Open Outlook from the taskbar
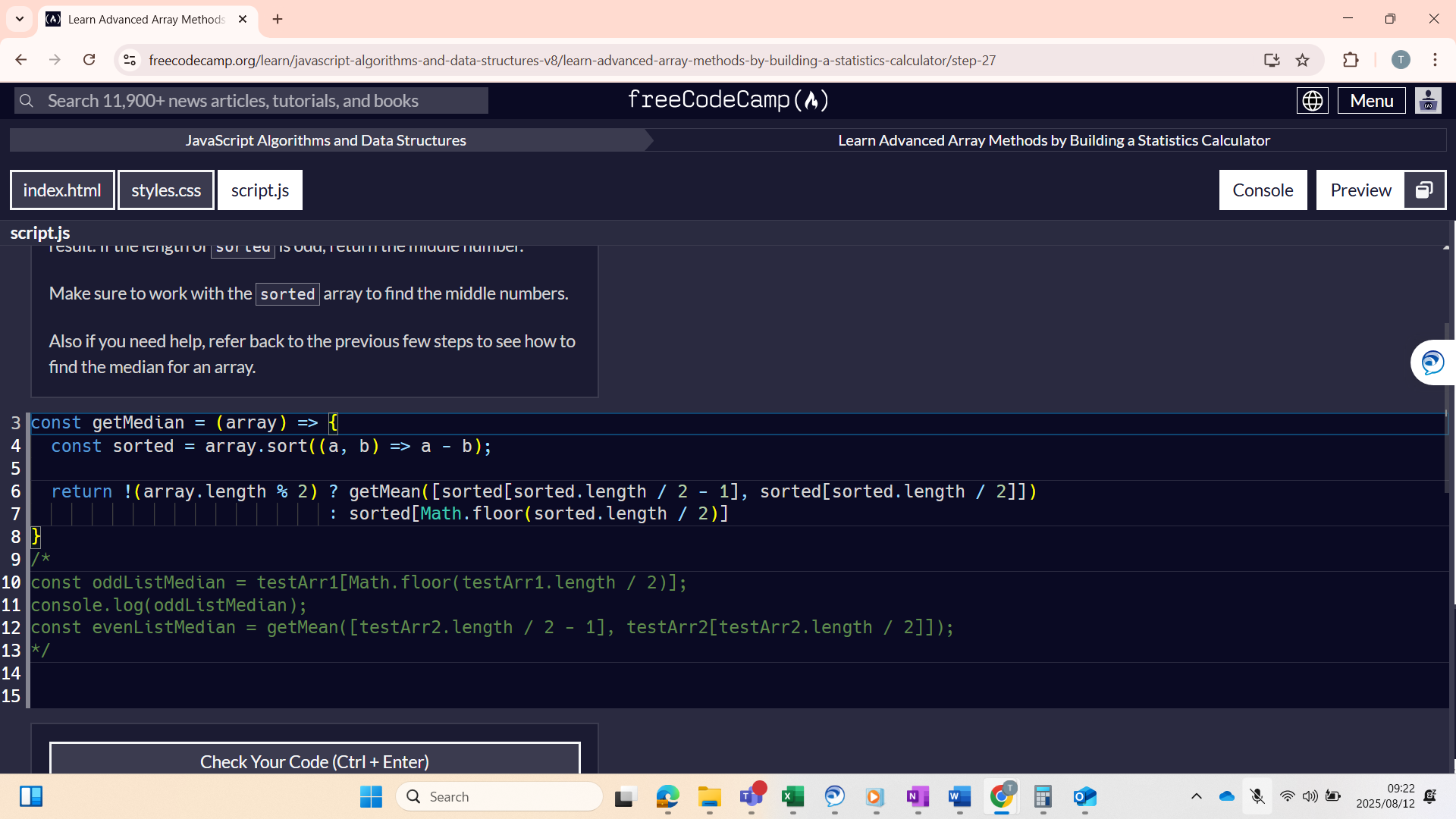 1084,797
